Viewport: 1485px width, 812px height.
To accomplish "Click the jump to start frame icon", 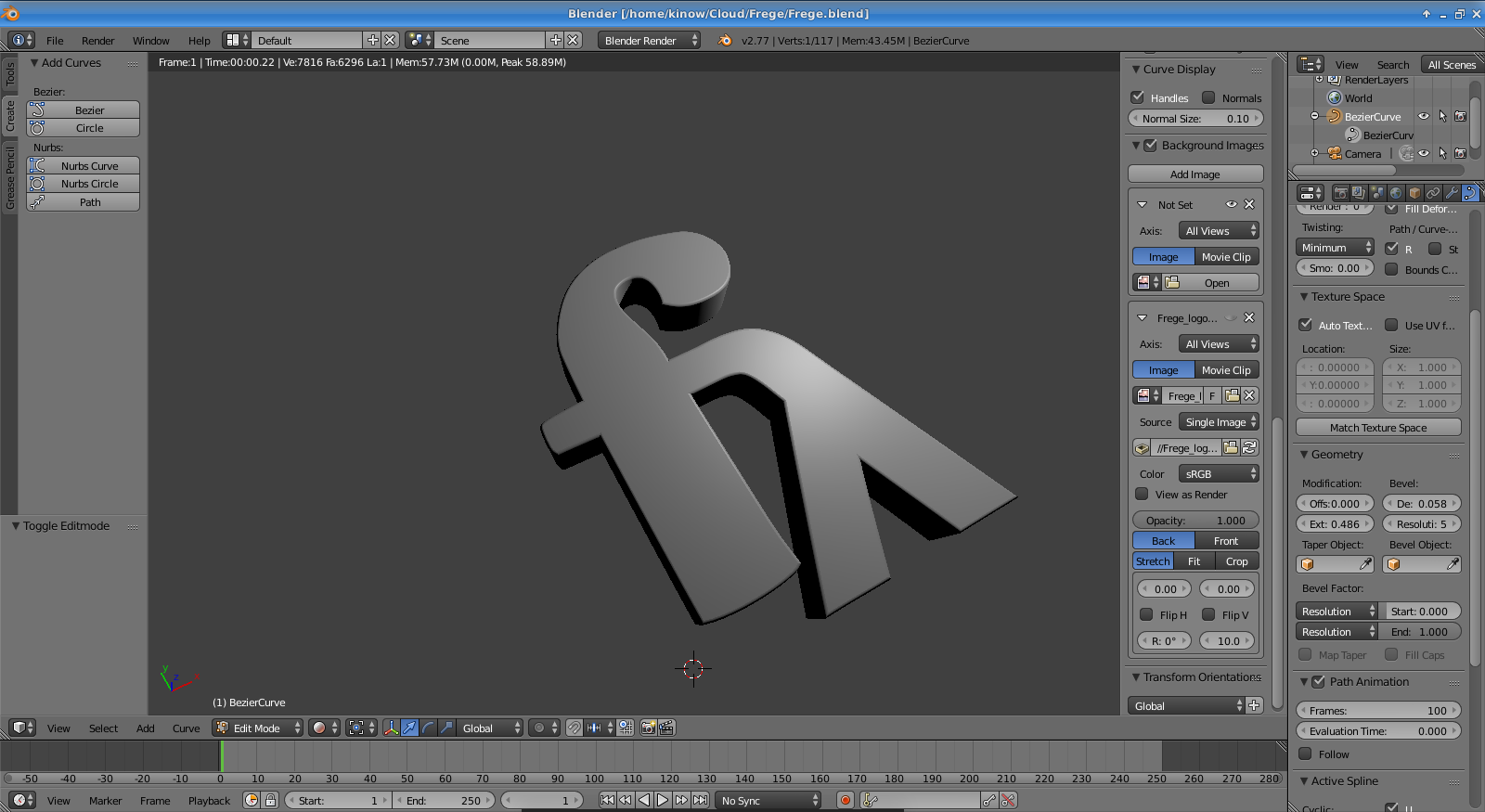I will tap(607, 800).
